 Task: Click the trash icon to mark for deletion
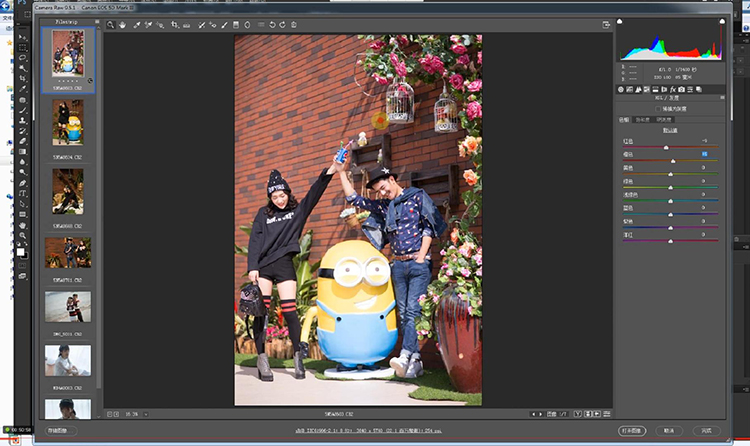click(294, 25)
